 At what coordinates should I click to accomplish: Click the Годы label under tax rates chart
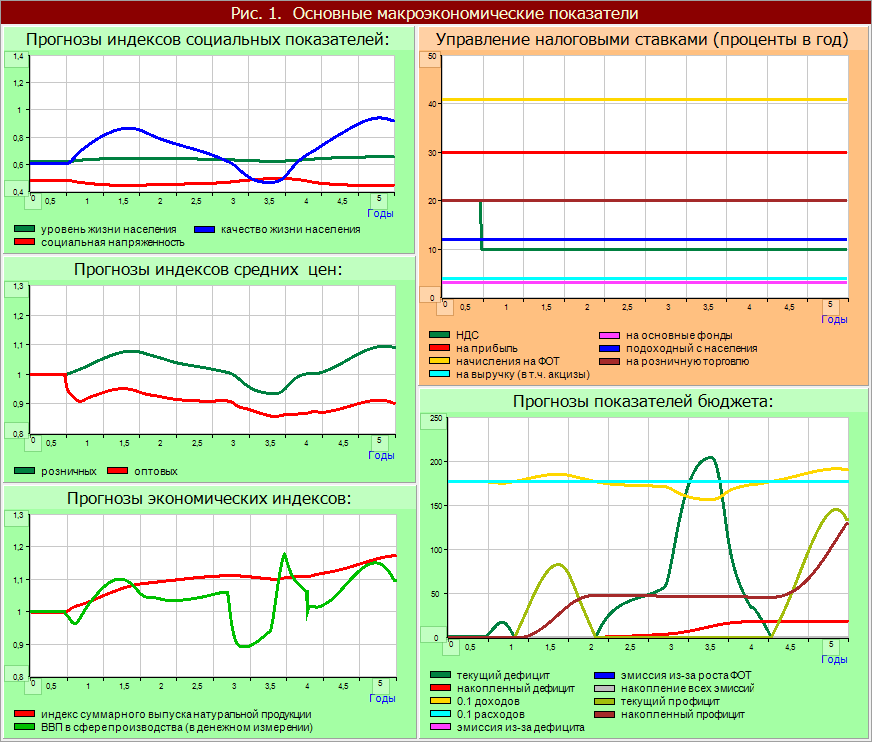834,319
